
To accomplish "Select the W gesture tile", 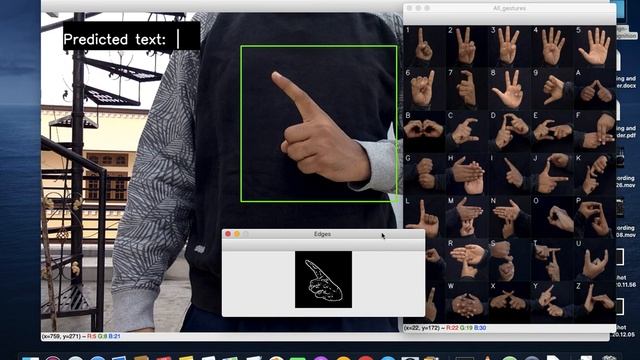I will click(x=467, y=302).
